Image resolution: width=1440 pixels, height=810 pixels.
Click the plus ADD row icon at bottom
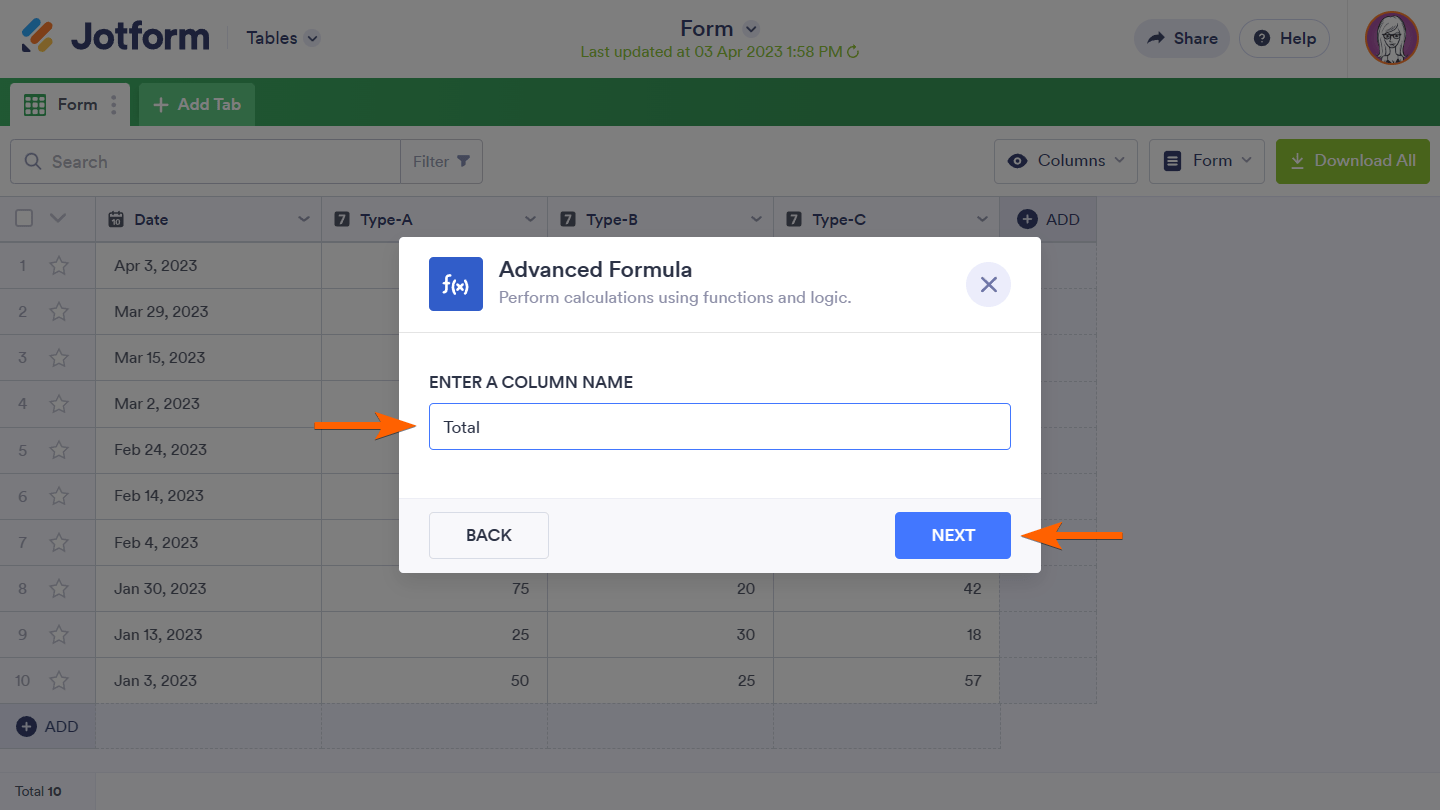click(27, 727)
